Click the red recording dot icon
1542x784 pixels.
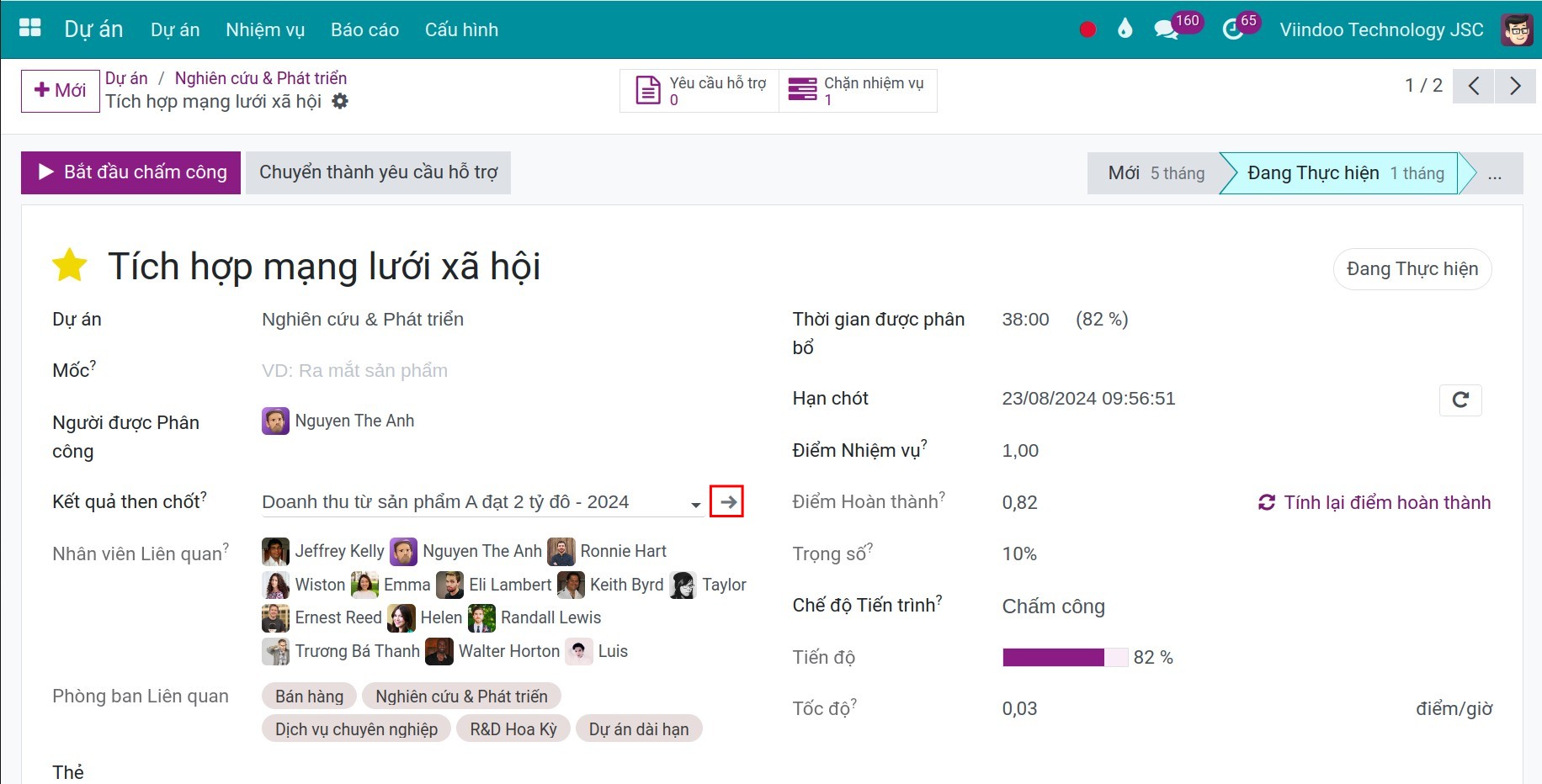click(x=1087, y=29)
